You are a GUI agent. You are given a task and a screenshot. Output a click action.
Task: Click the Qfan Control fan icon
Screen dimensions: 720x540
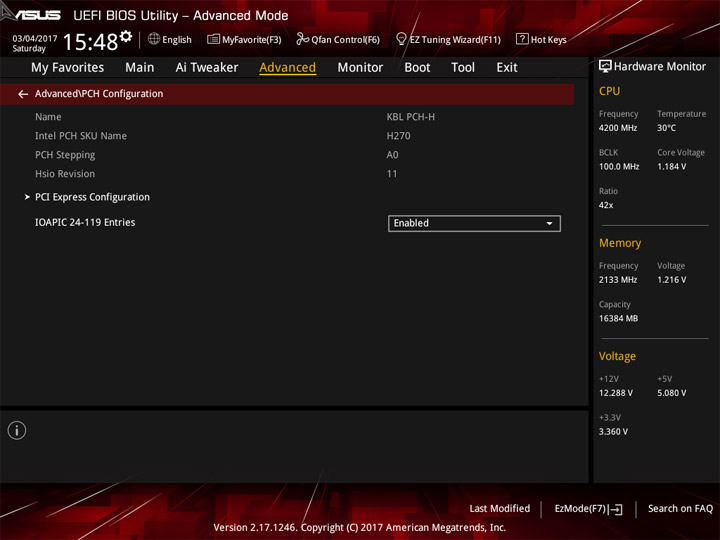pyautogui.click(x=302, y=39)
